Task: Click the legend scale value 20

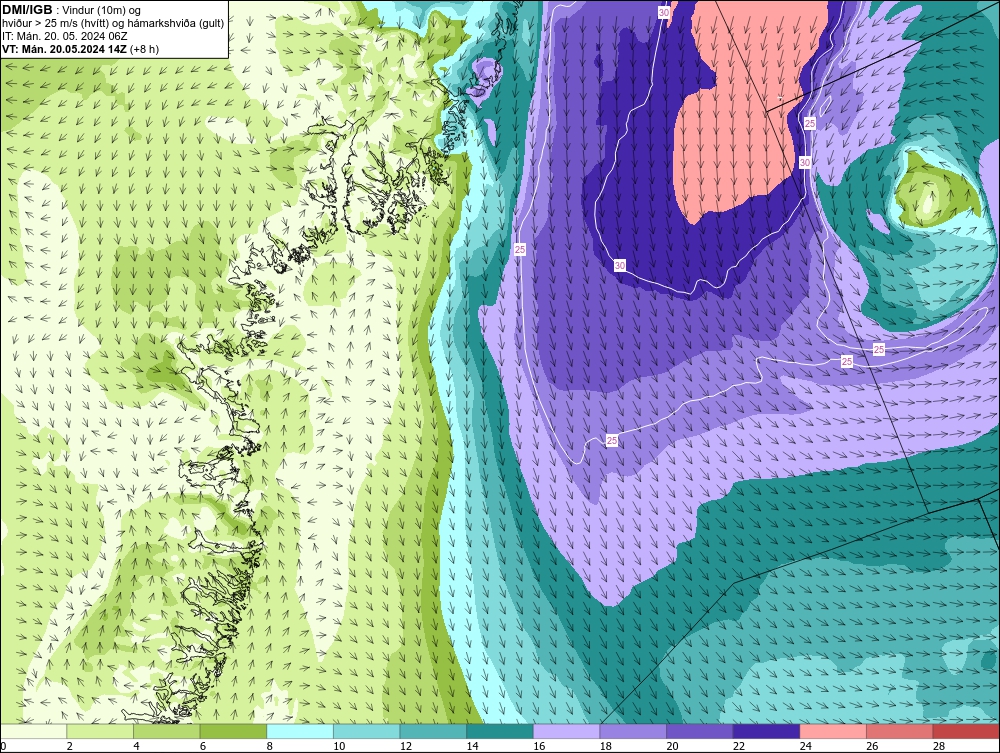Action: pos(672,746)
